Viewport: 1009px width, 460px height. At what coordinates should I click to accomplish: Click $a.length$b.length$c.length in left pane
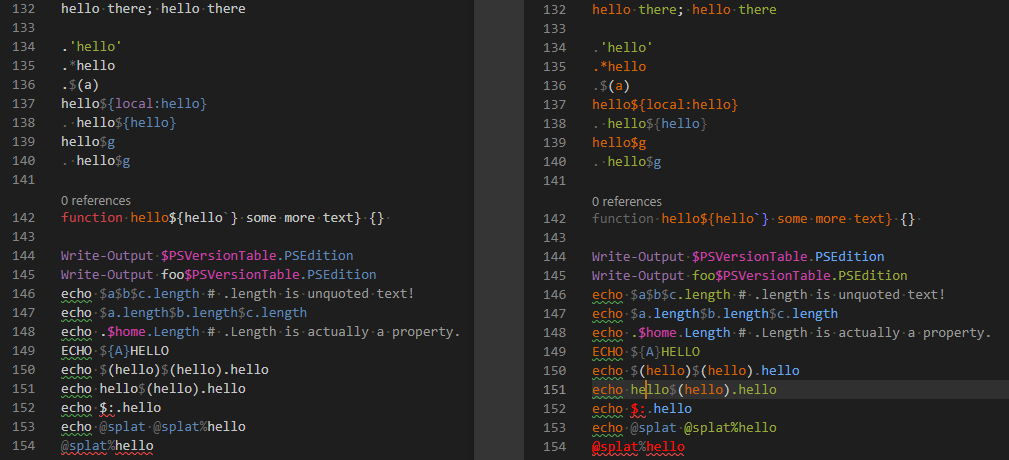[203, 313]
